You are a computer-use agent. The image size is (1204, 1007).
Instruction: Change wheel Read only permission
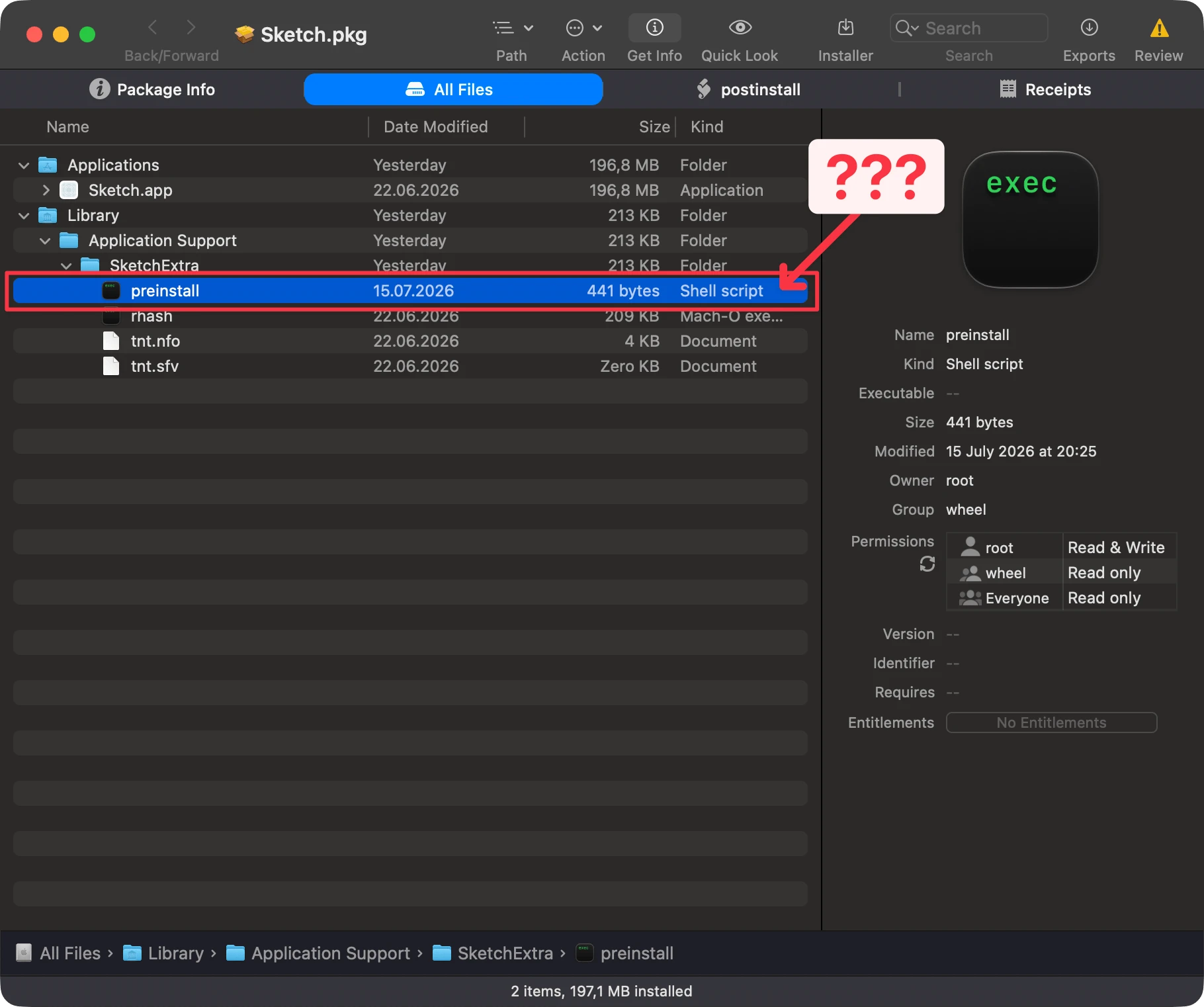point(1104,573)
